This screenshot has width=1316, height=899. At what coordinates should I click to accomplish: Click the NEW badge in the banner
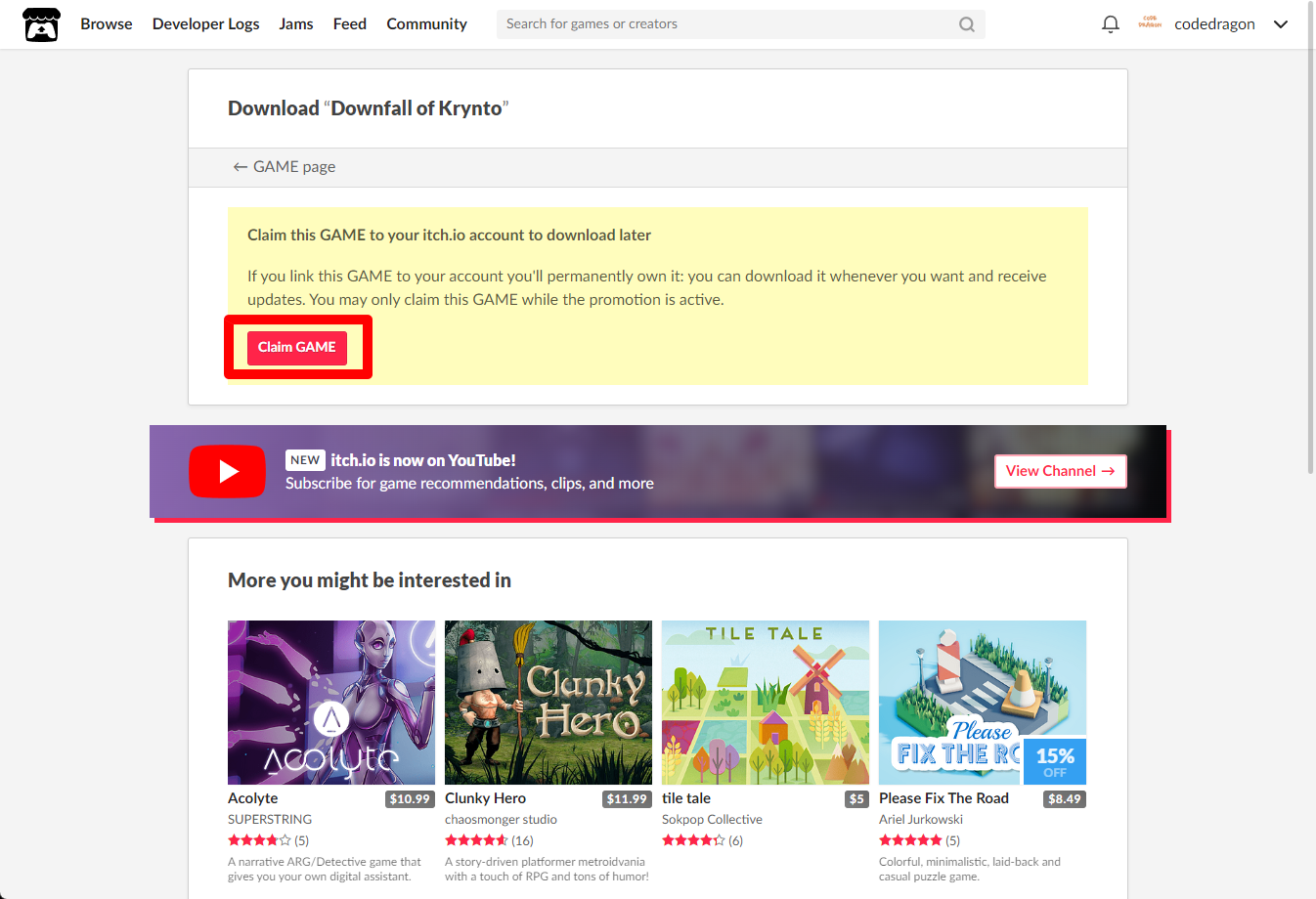[x=305, y=460]
